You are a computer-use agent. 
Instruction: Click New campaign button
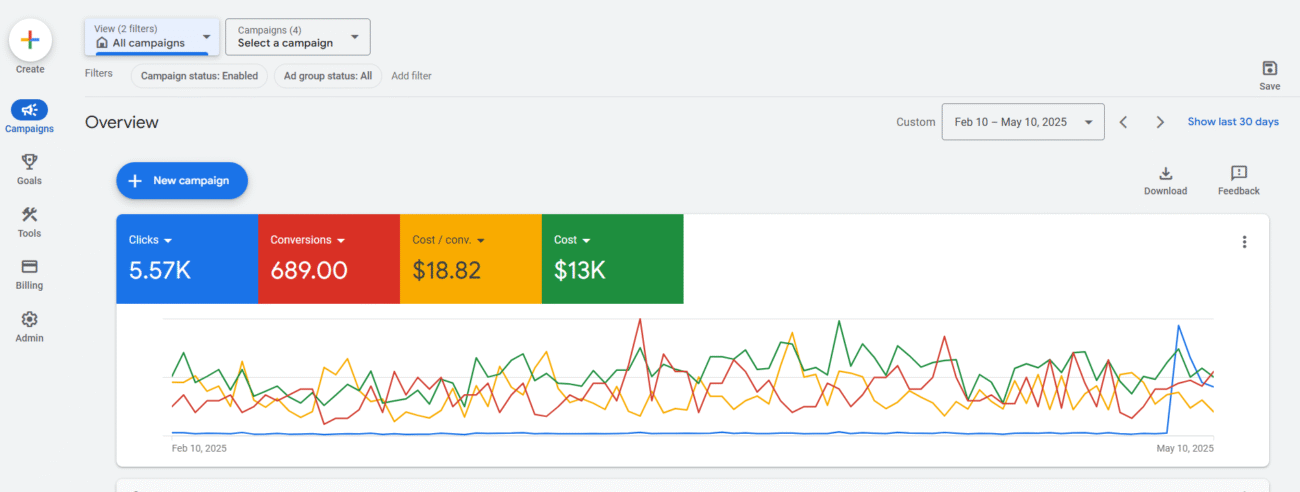[x=182, y=181]
